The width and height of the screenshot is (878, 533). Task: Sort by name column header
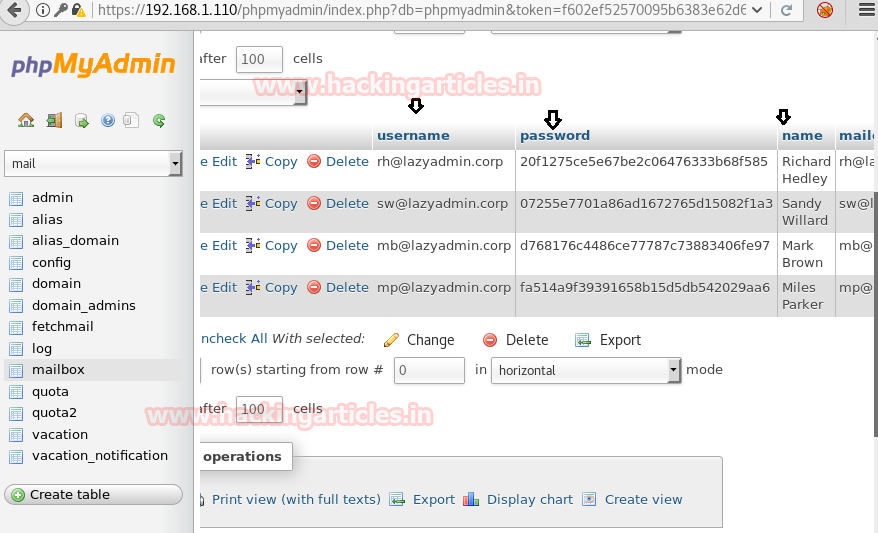click(x=802, y=136)
